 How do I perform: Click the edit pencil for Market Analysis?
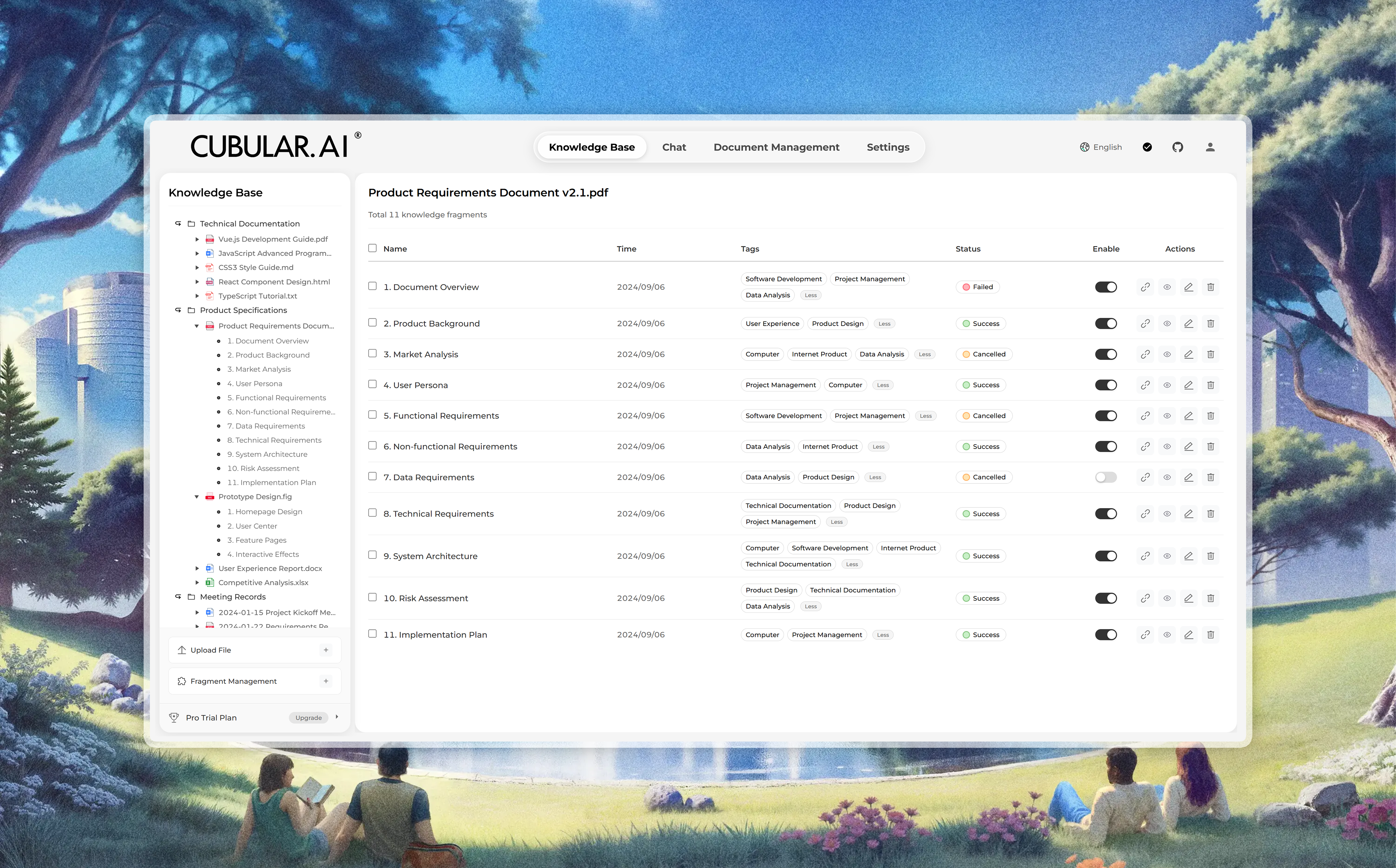pyautogui.click(x=1189, y=354)
